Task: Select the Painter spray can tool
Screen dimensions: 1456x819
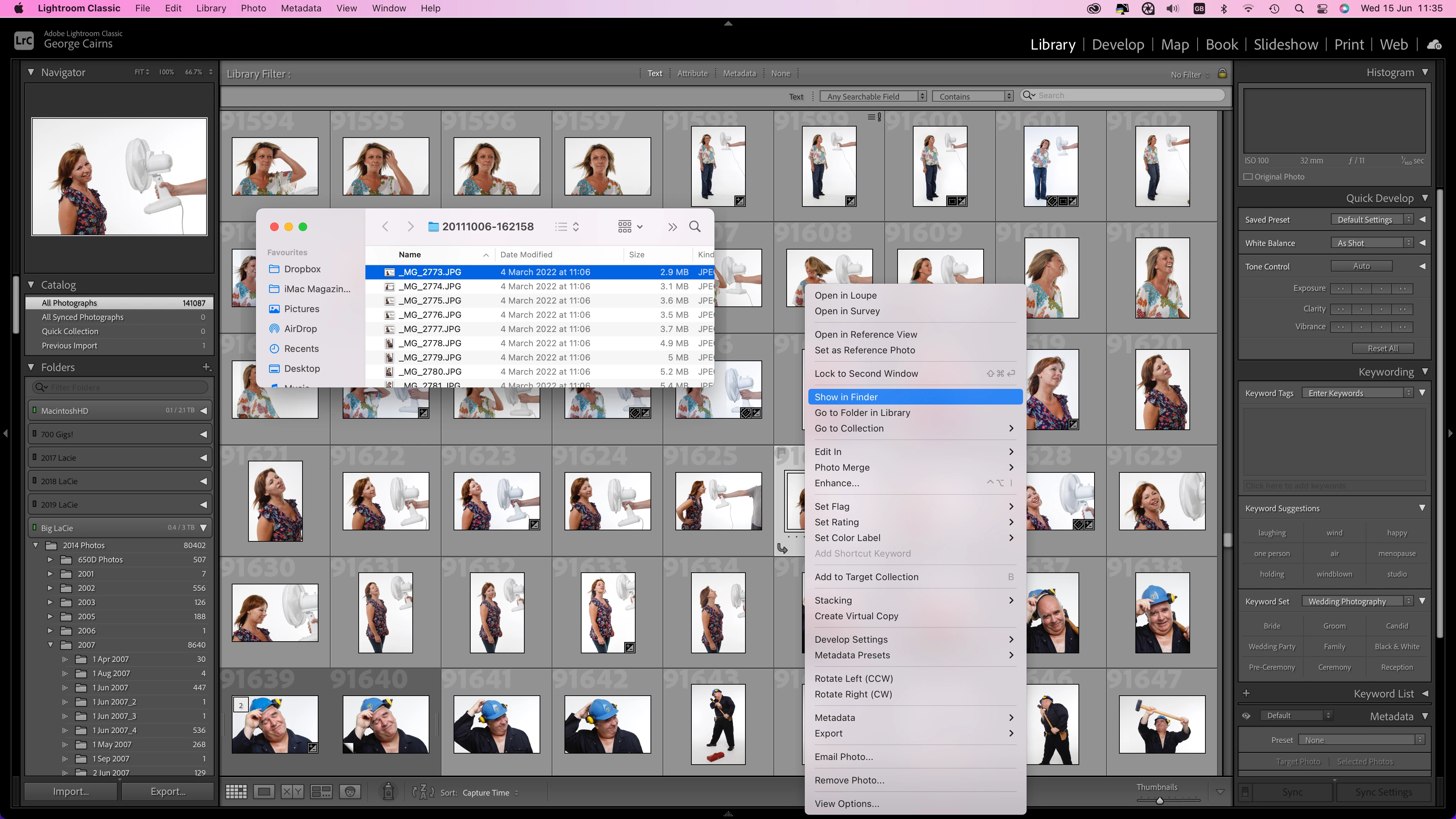Action: [x=388, y=791]
